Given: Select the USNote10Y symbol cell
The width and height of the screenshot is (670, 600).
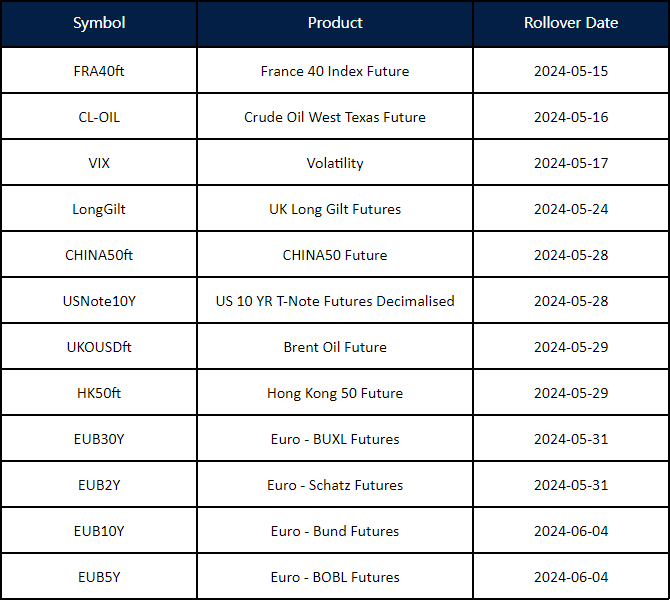Looking at the screenshot, I should [99, 301].
